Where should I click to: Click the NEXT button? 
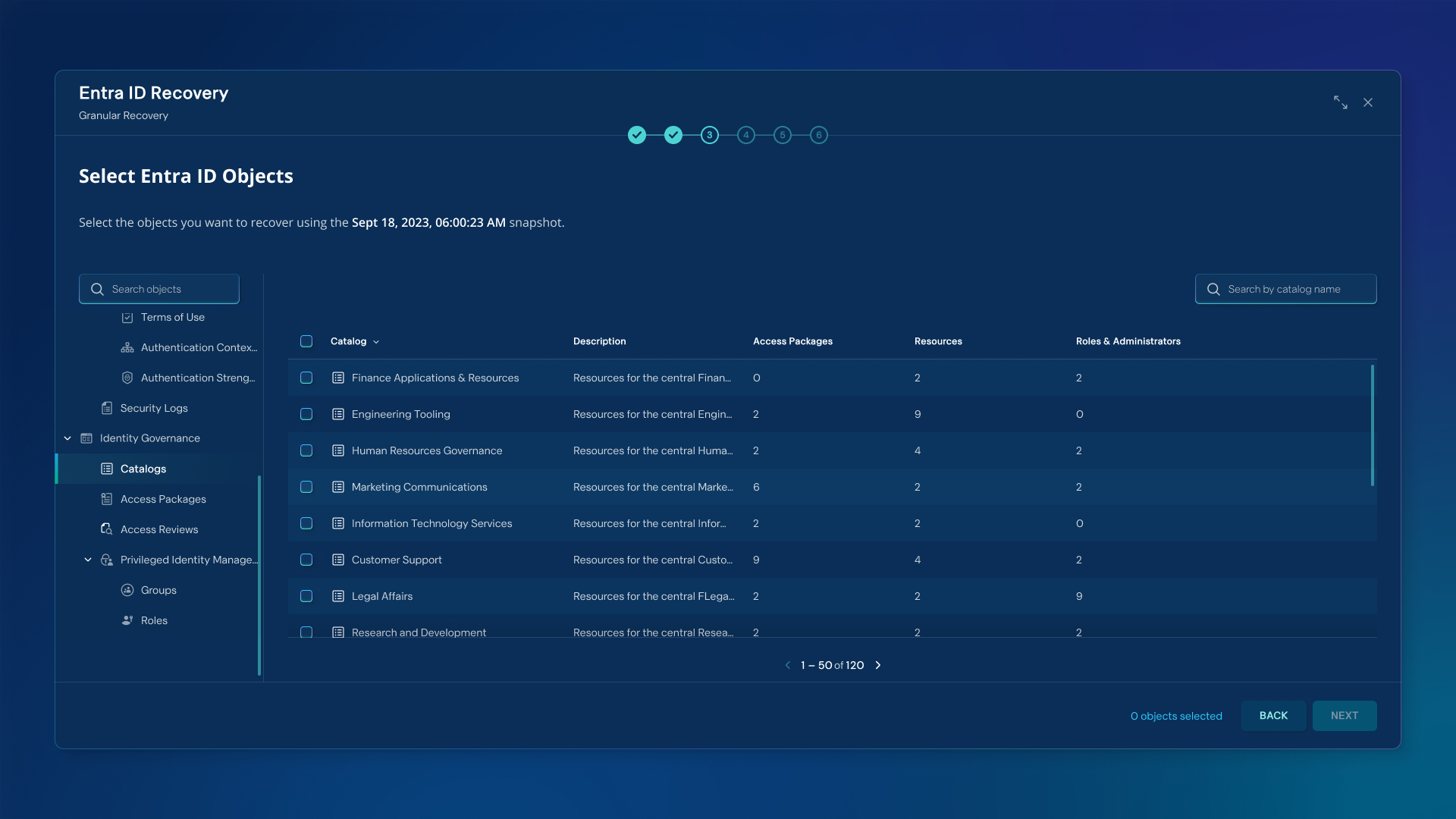click(x=1345, y=716)
